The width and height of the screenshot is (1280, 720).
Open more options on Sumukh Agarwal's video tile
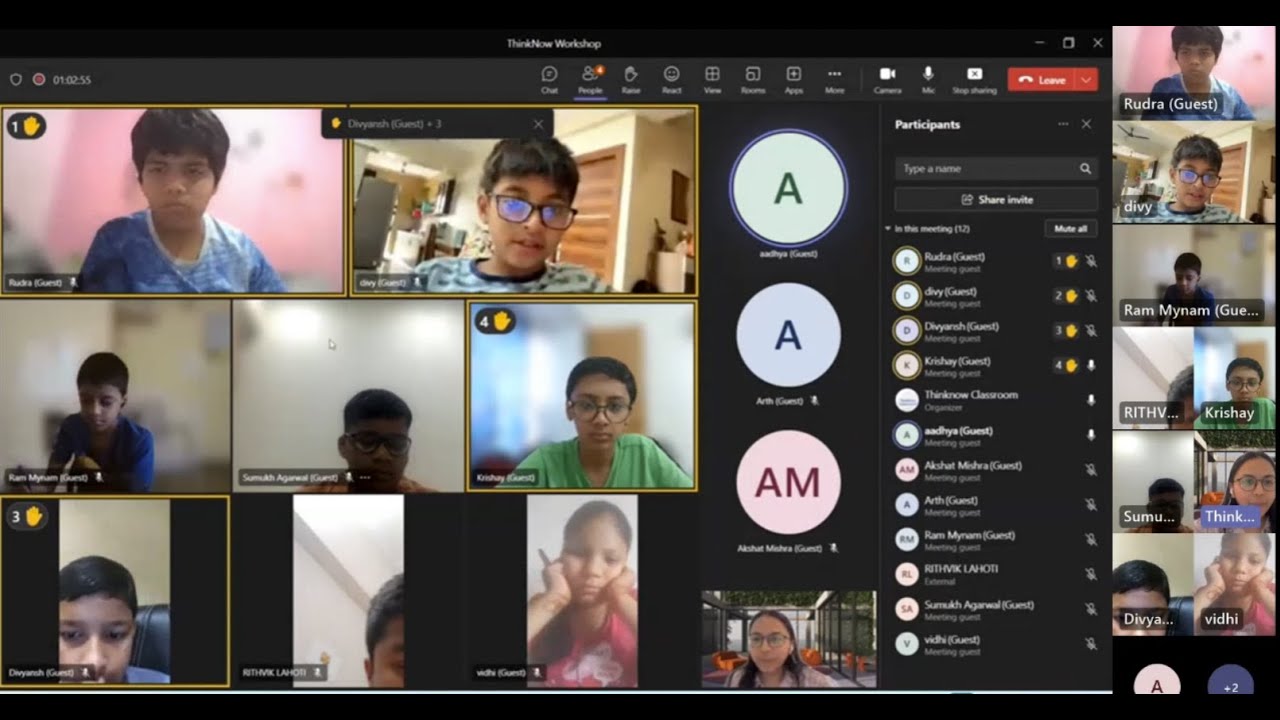[365, 478]
